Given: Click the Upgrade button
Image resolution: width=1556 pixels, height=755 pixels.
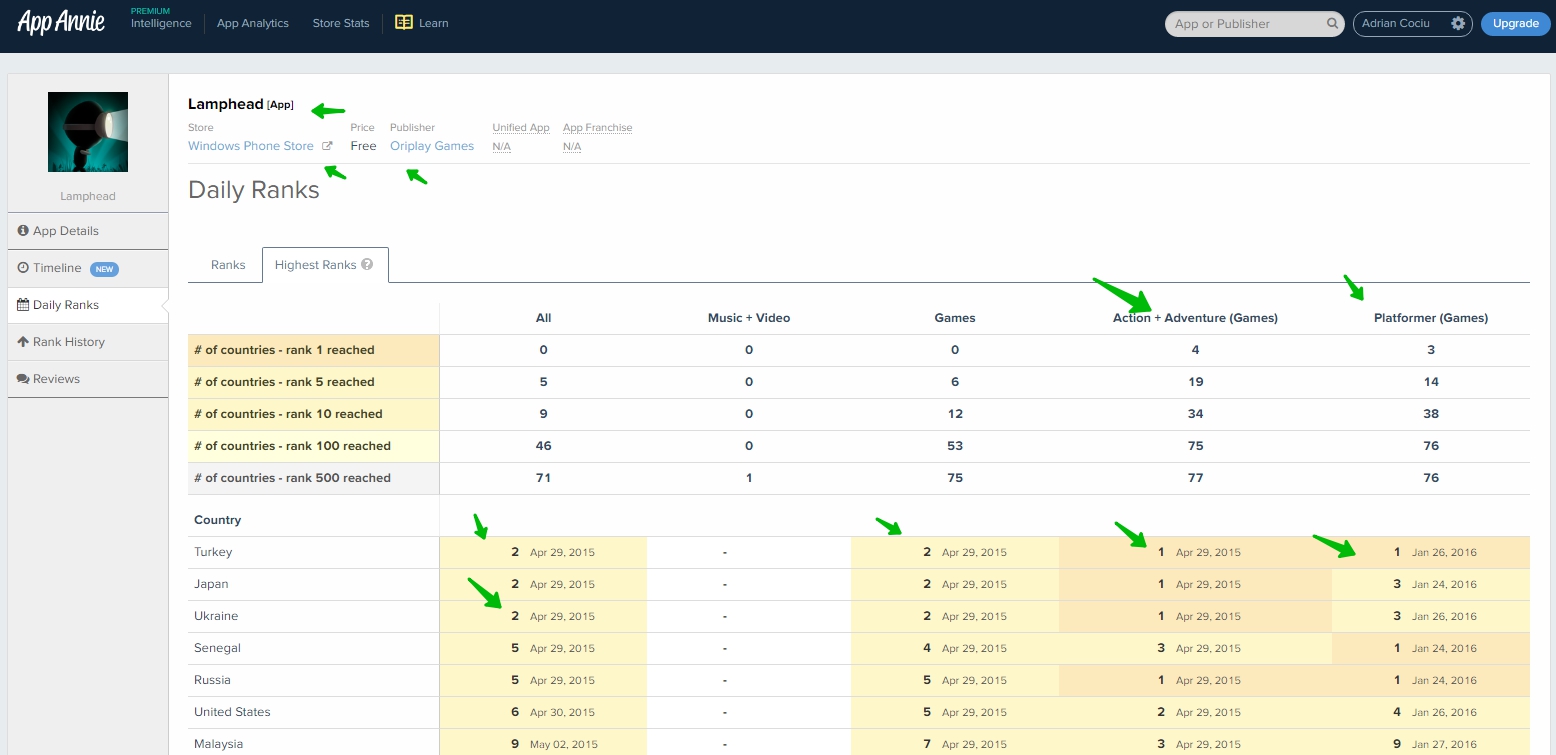Looking at the screenshot, I should 1515,24.
